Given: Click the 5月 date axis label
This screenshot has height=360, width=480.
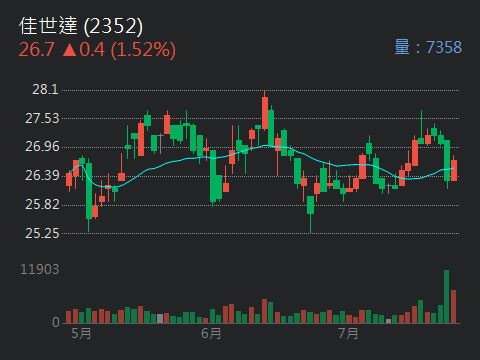Looking at the screenshot, I should click(81, 333).
